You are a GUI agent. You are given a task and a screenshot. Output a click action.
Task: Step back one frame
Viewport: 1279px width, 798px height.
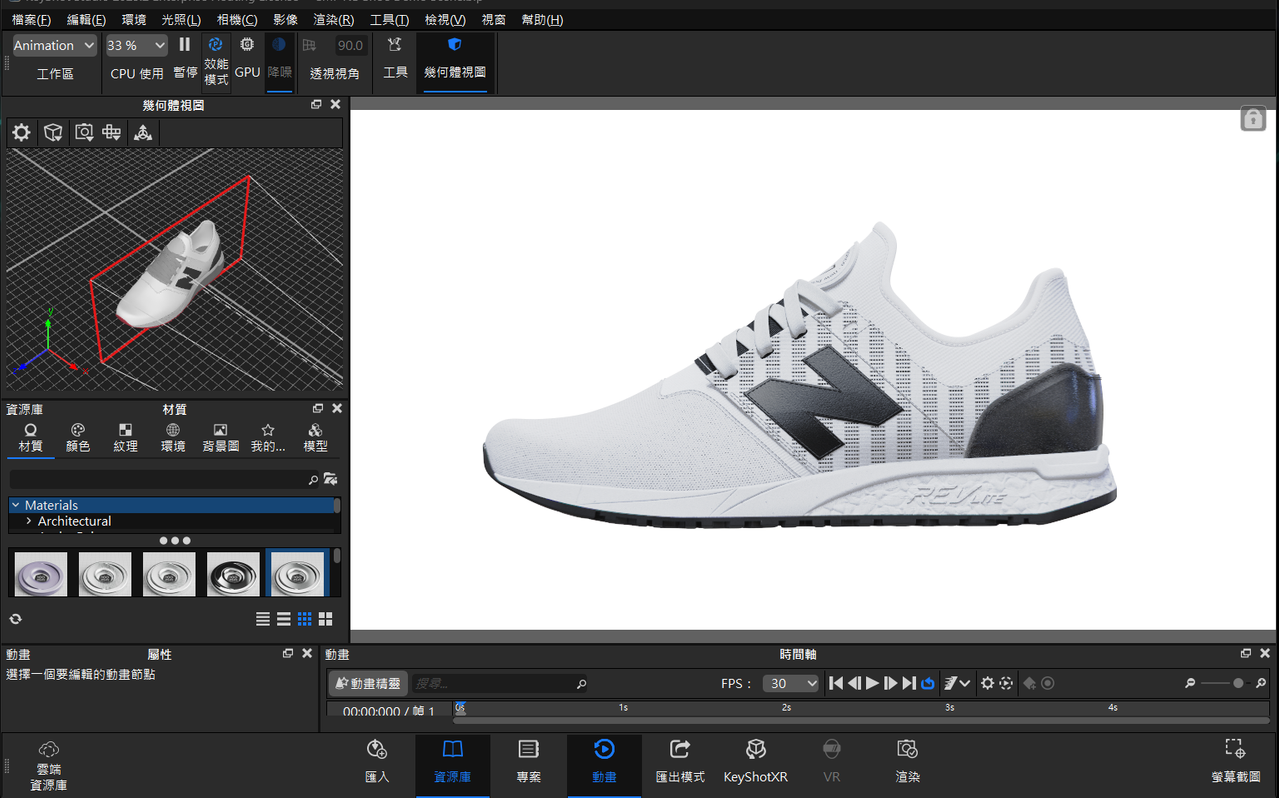tap(854, 683)
